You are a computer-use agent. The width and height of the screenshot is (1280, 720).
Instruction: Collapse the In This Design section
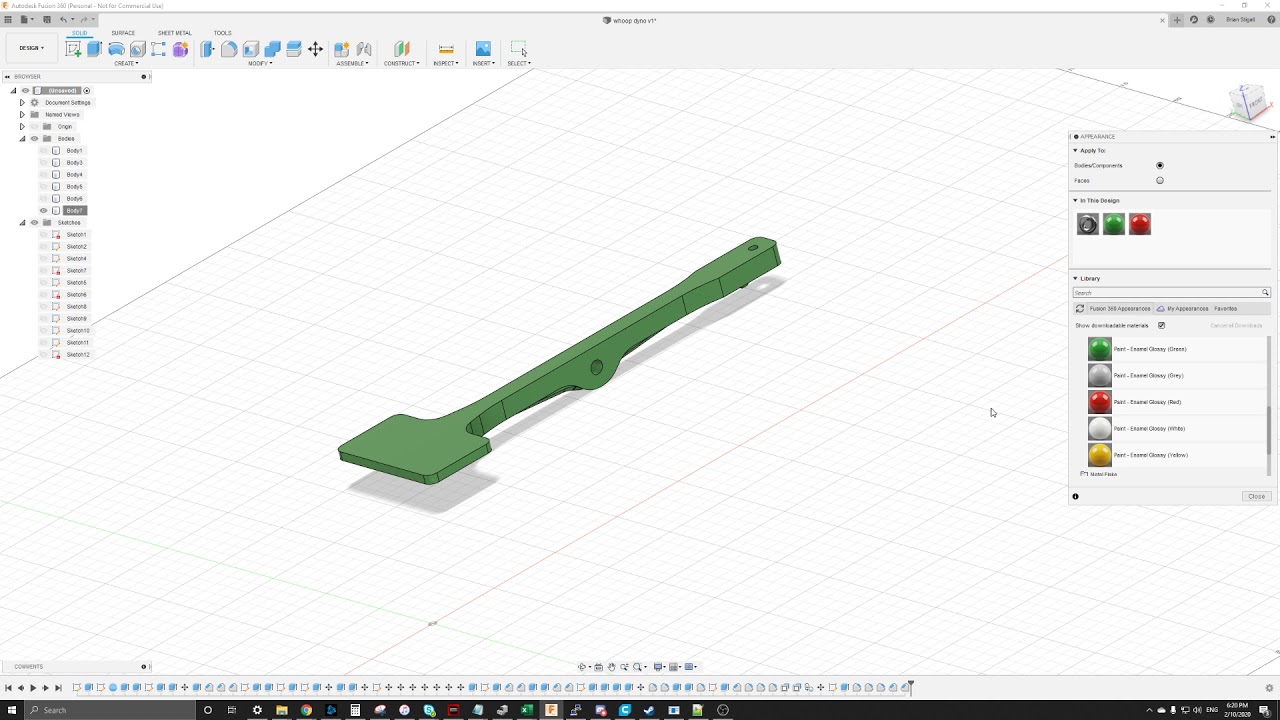[1076, 201]
